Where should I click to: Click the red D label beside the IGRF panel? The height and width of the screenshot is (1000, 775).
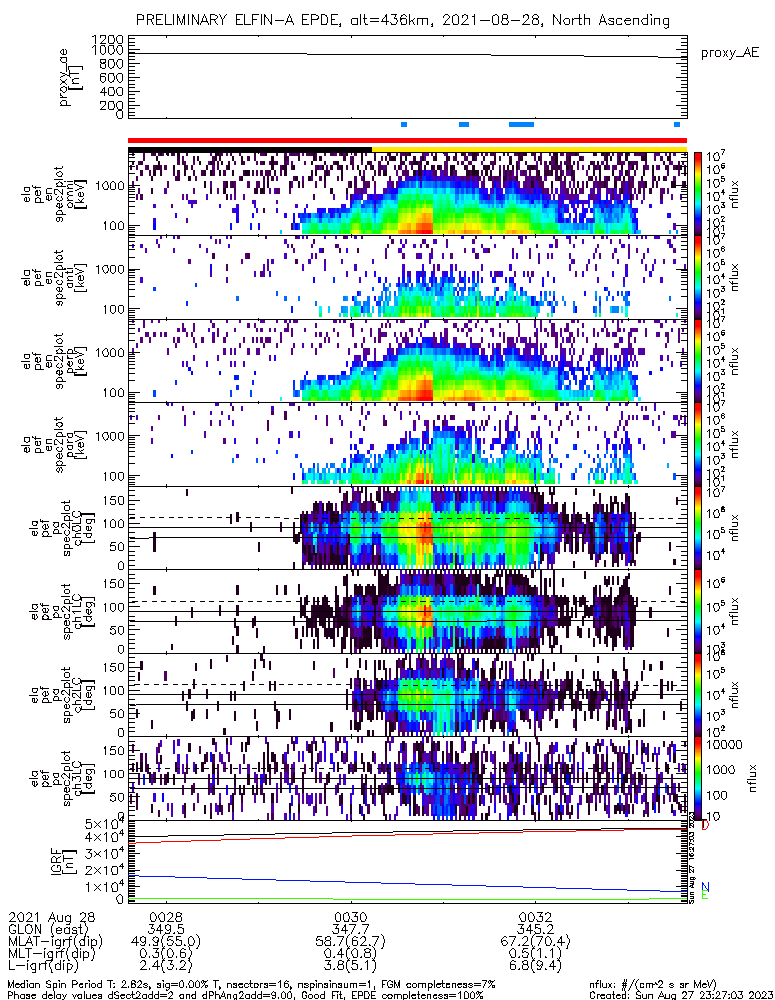[x=705, y=825]
